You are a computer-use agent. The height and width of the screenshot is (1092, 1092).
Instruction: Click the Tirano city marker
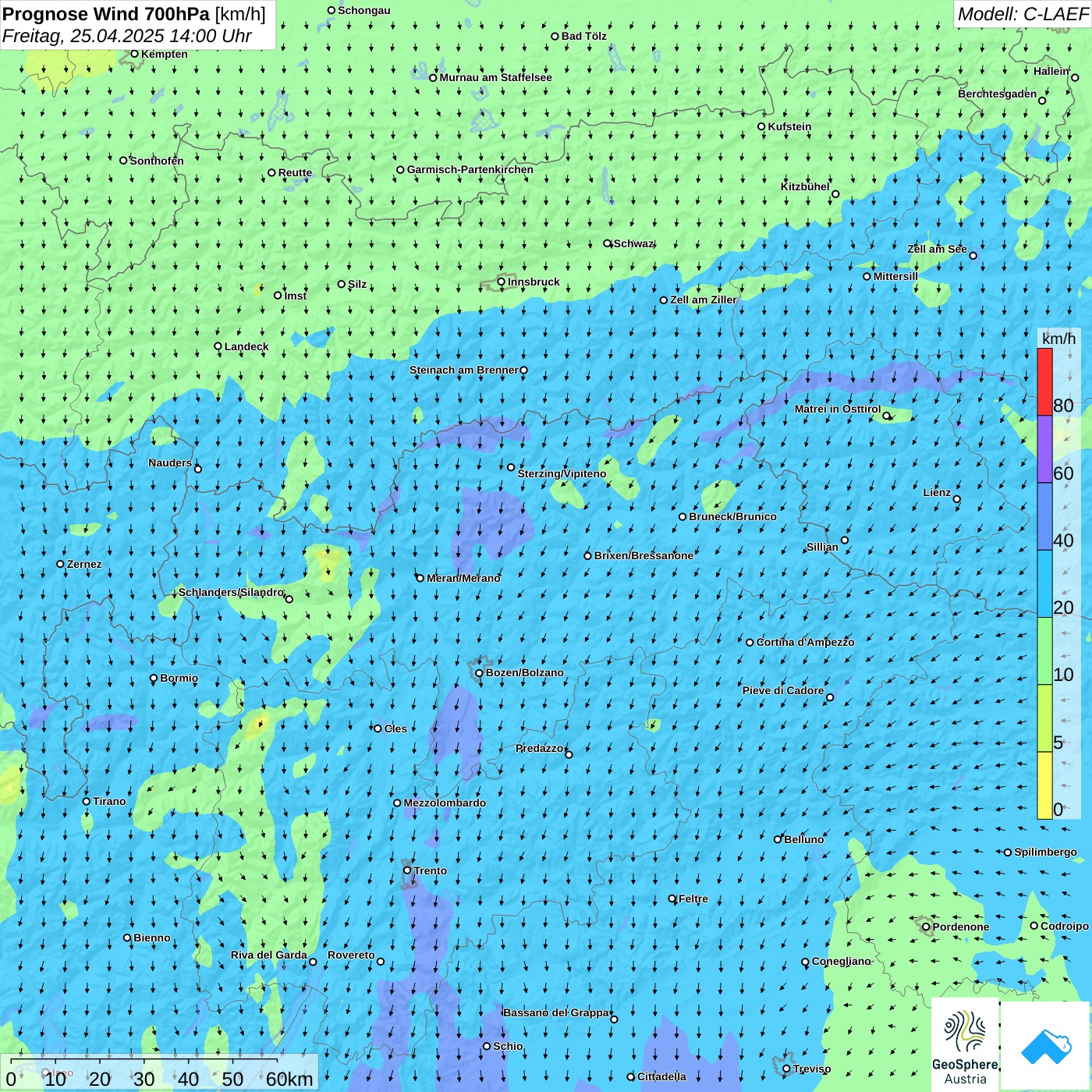[x=87, y=801]
